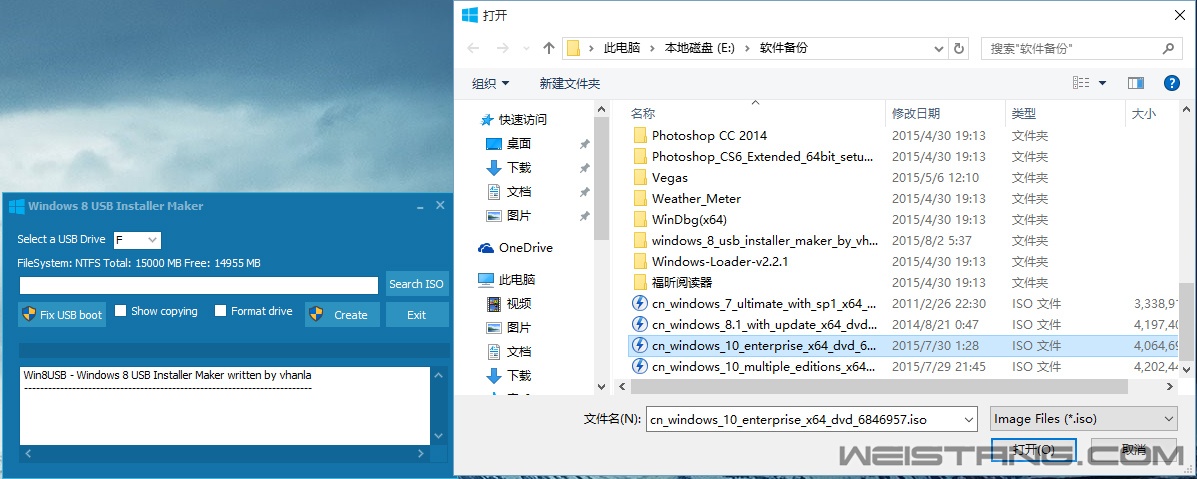Click the search magnifier icon
This screenshot has height=479, width=1197.
point(1168,48)
